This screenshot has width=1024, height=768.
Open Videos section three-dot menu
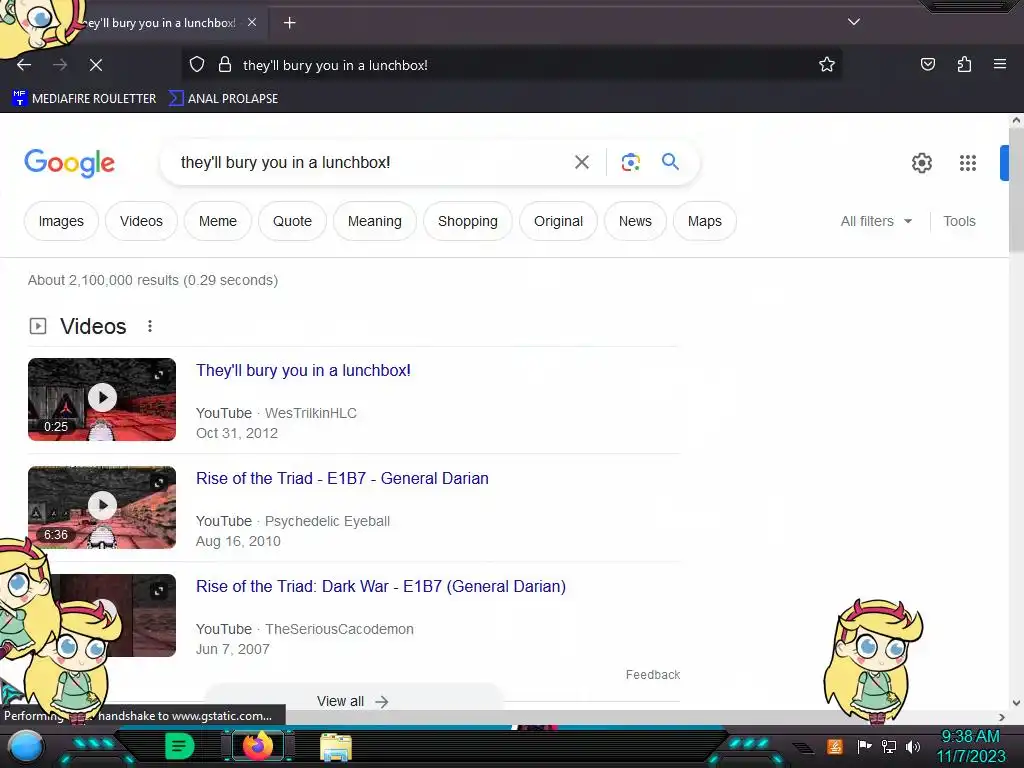point(150,326)
